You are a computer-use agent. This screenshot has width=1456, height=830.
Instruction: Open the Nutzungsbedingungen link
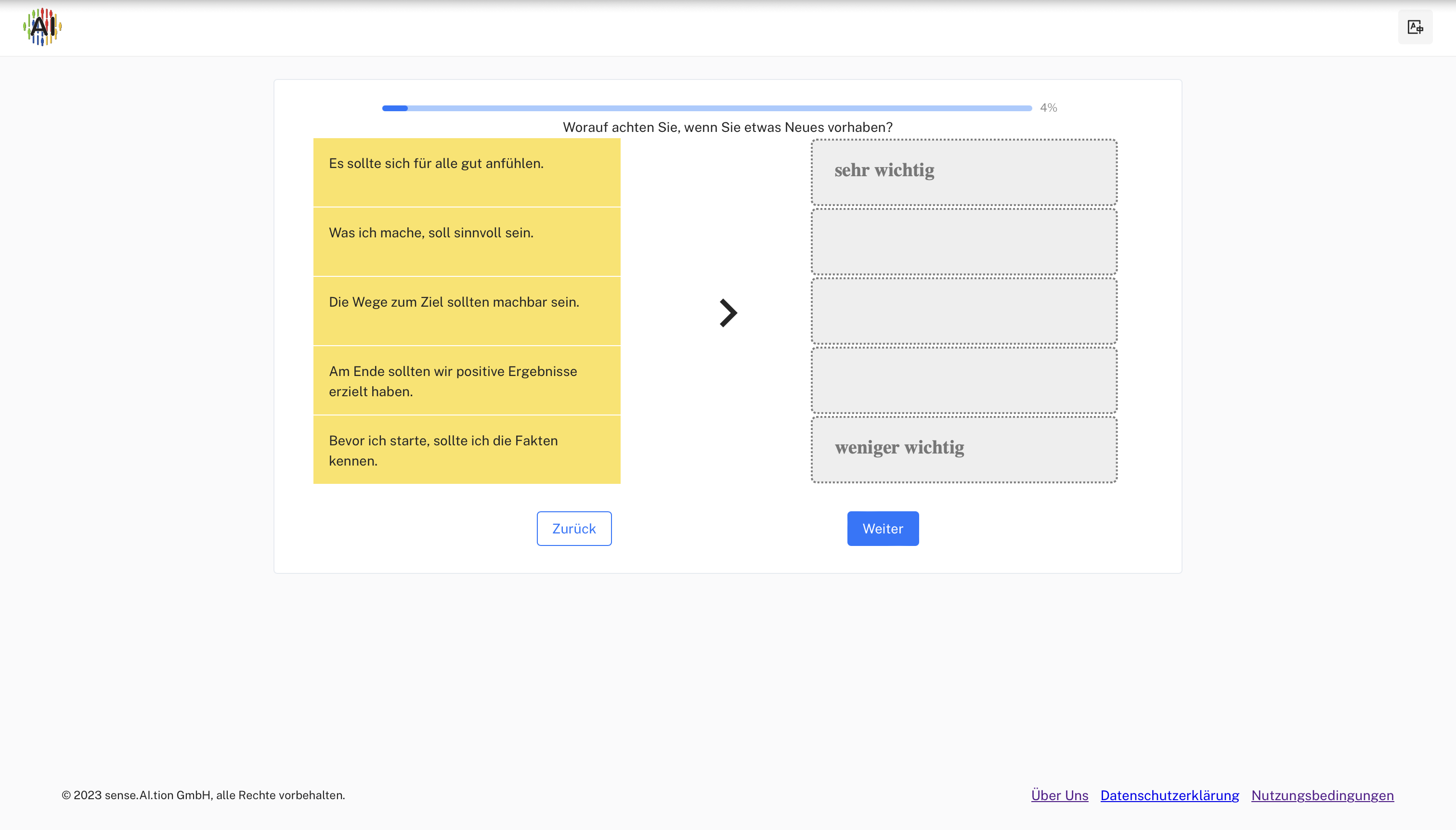click(x=1323, y=795)
